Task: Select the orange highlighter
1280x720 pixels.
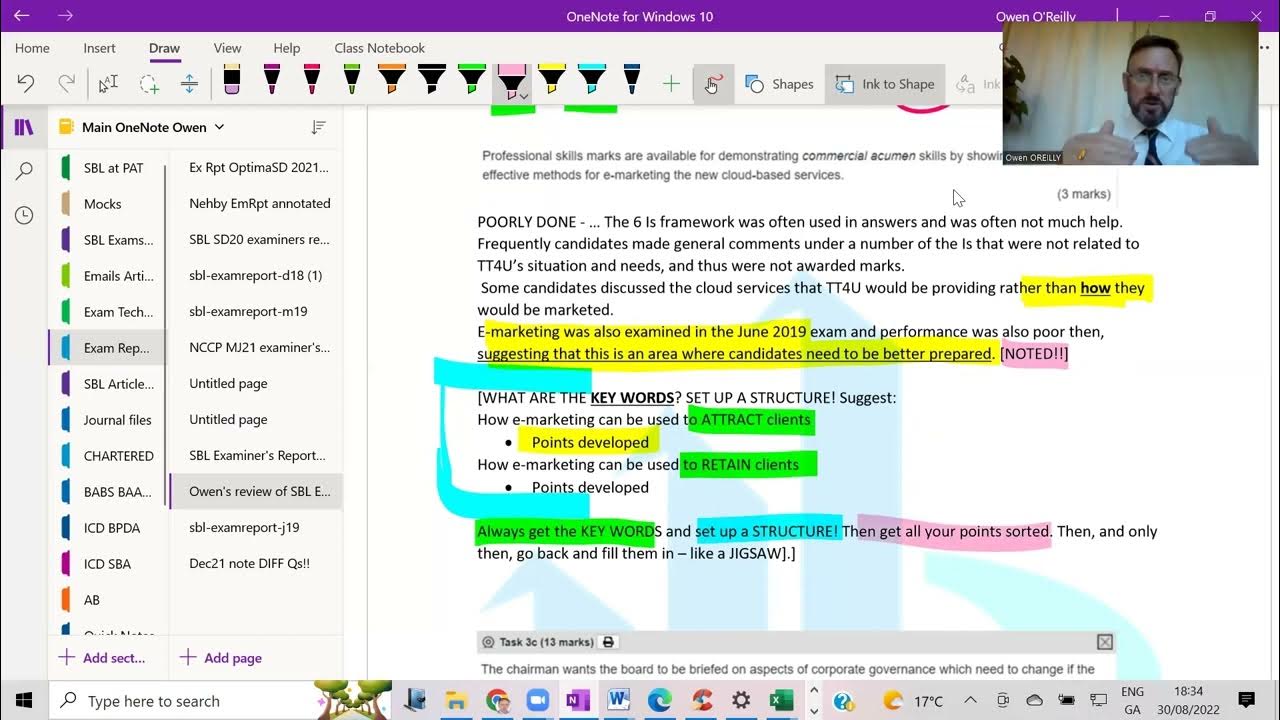Action: [392, 80]
